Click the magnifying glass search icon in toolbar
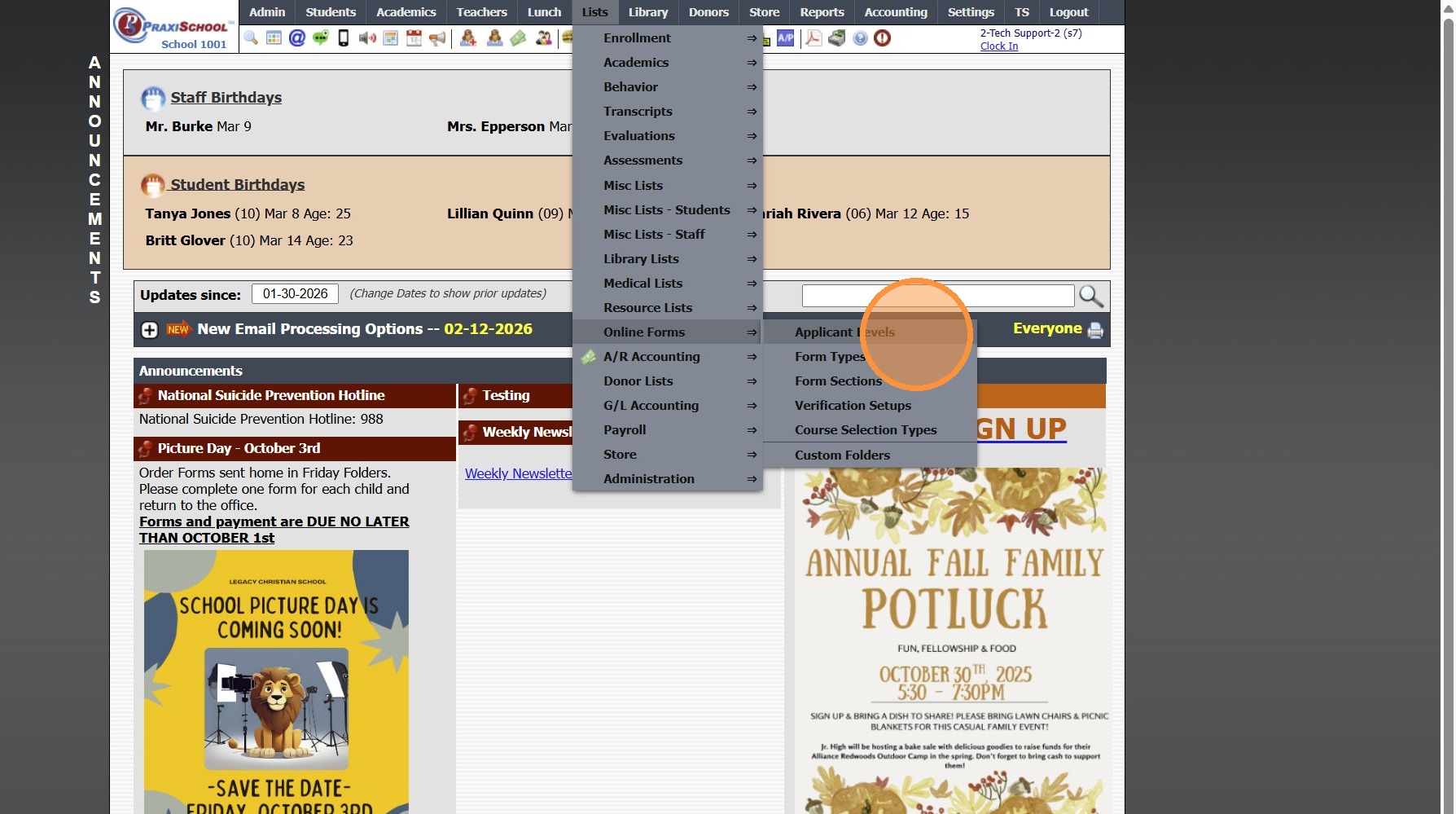This screenshot has width=1456, height=814. (x=251, y=38)
